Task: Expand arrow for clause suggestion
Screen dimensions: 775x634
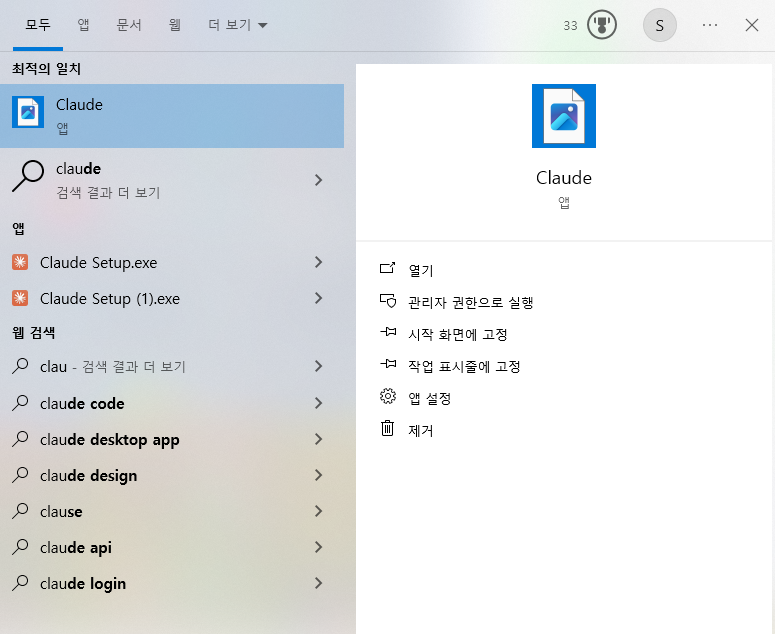Action: click(319, 511)
